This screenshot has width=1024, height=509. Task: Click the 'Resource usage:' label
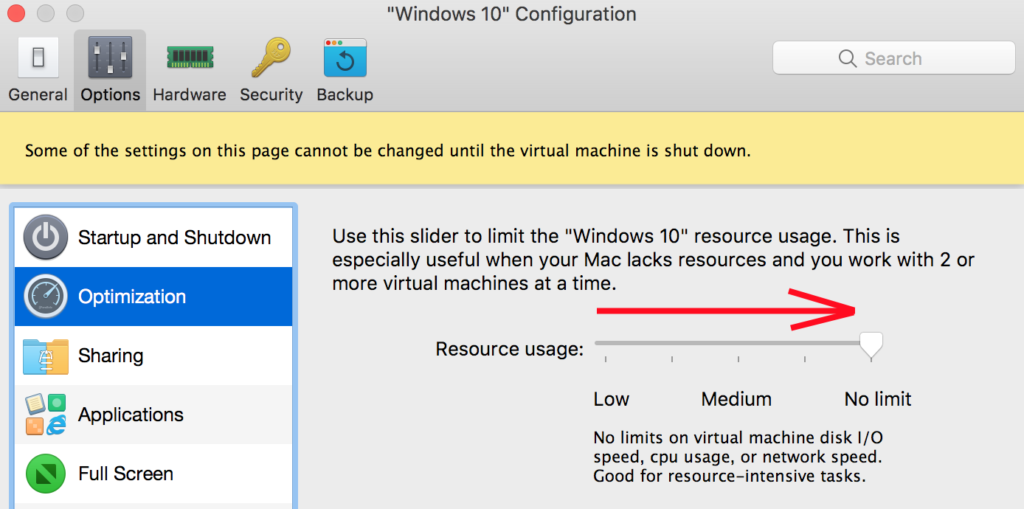[x=509, y=349]
